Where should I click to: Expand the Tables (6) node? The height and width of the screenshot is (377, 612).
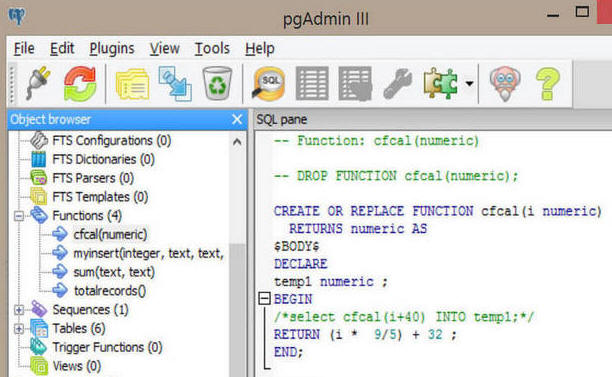pyautogui.click(x=19, y=329)
